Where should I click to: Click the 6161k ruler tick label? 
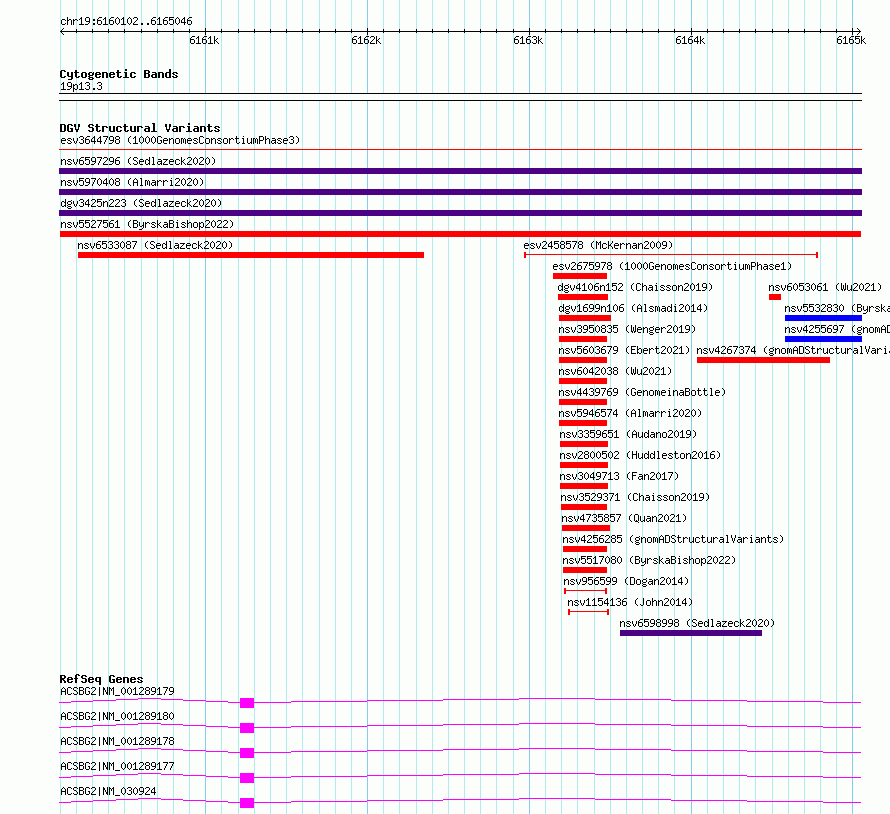(x=204, y=40)
